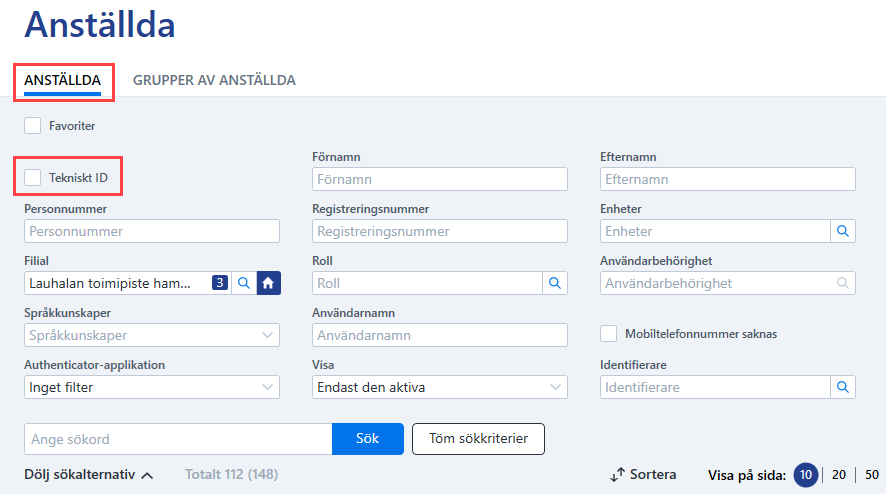The height and width of the screenshot is (494, 886).
Task: Click the Användarbehörighet text field
Action: pos(728,283)
